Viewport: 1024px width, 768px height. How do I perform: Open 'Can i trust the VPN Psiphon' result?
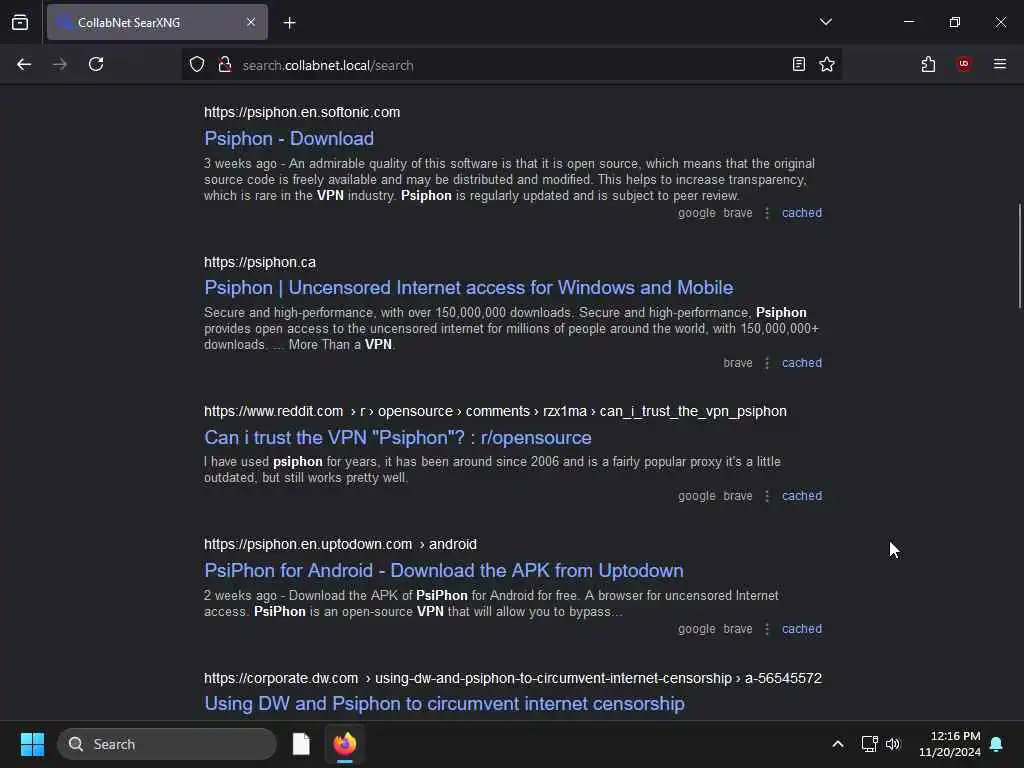coord(398,438)
